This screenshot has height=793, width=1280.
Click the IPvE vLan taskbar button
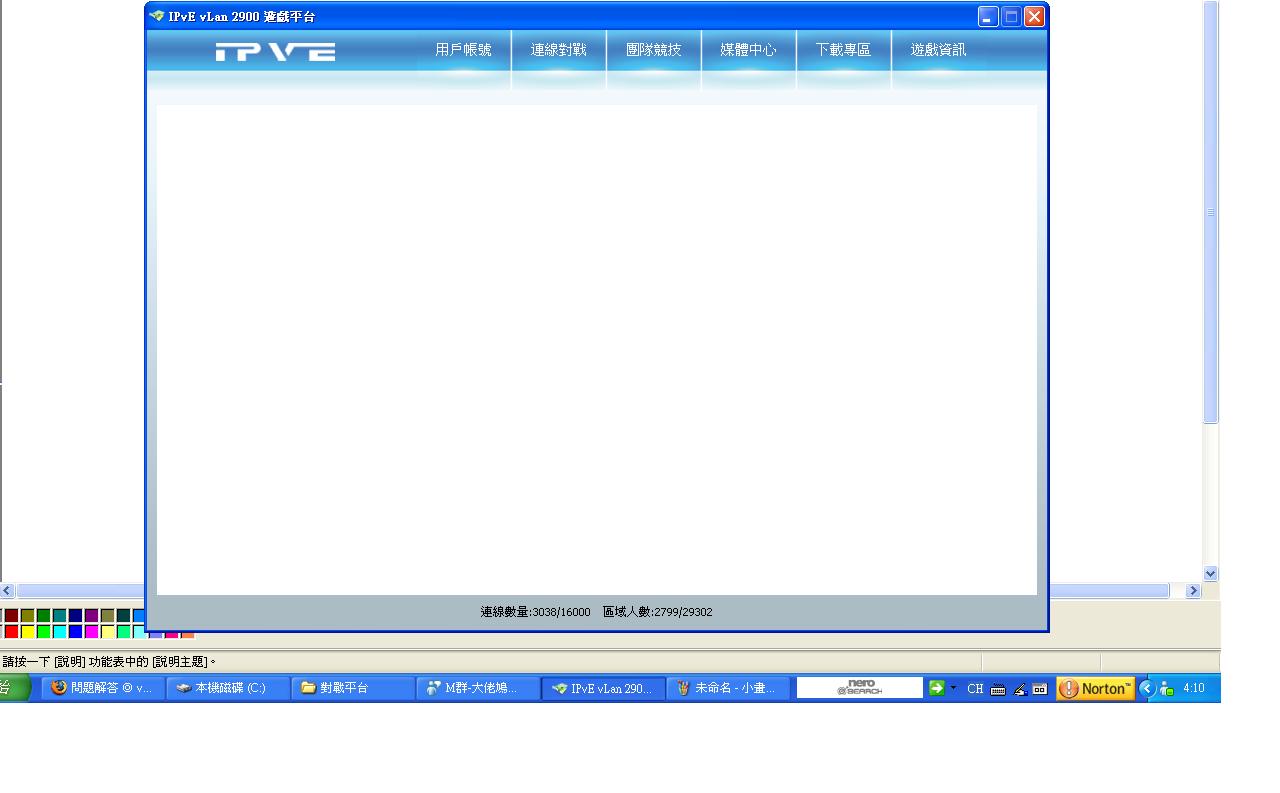[603, 688]
